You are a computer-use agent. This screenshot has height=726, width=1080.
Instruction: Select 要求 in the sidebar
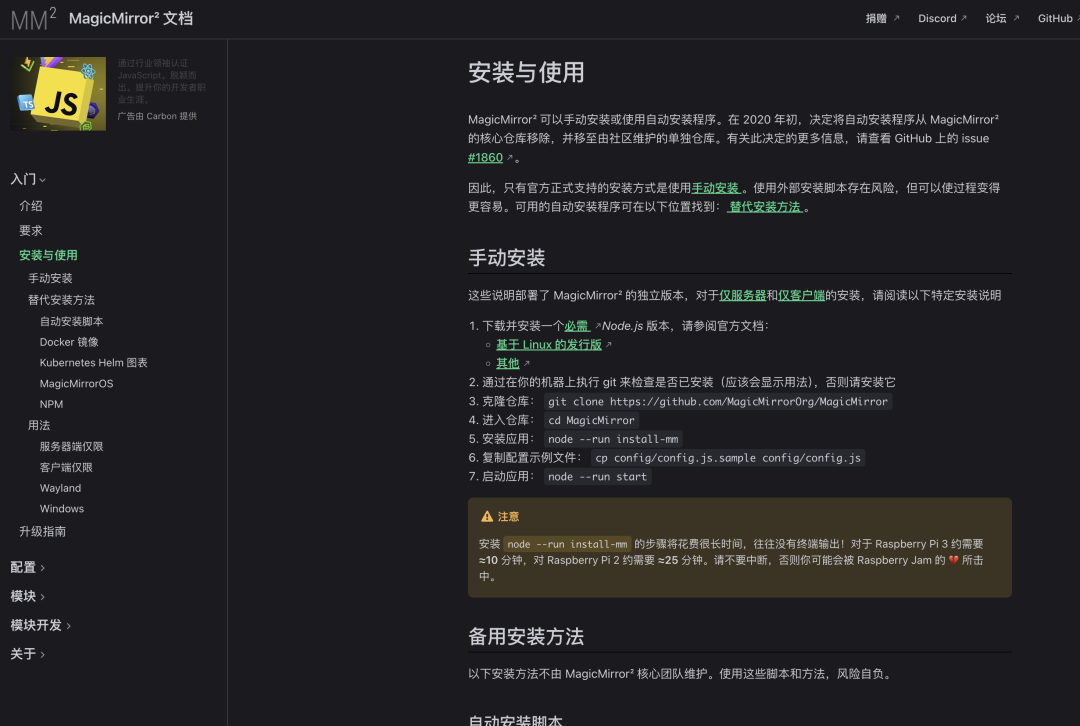coord(30,230)
